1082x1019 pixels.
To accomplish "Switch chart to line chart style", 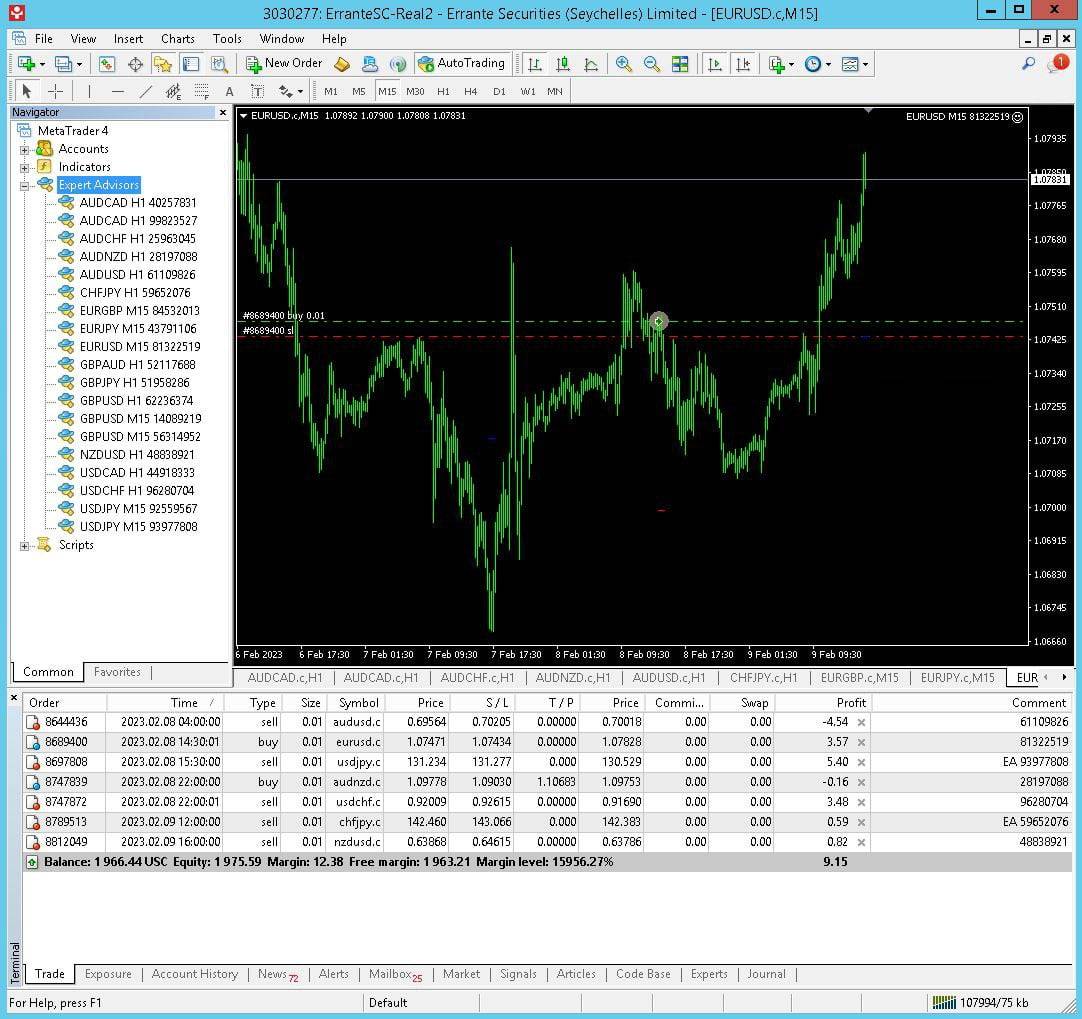I will click(x=591, y=64).
